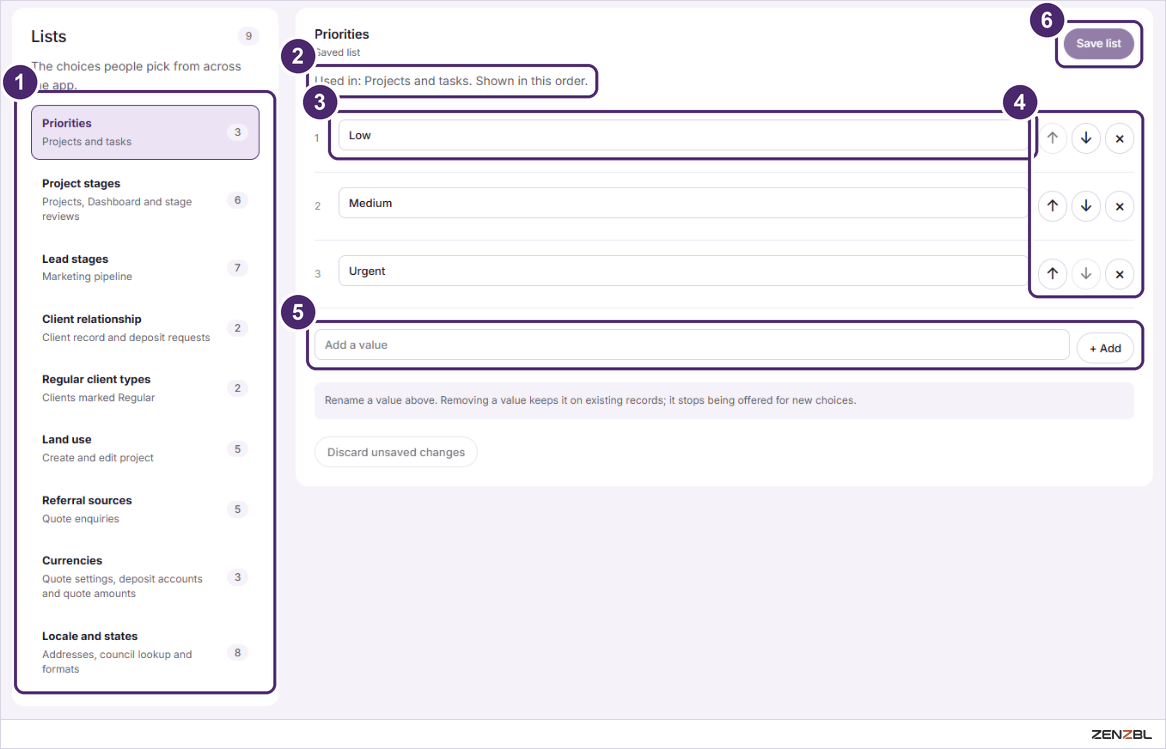Edit the Urgent value text field

(683, 271)
